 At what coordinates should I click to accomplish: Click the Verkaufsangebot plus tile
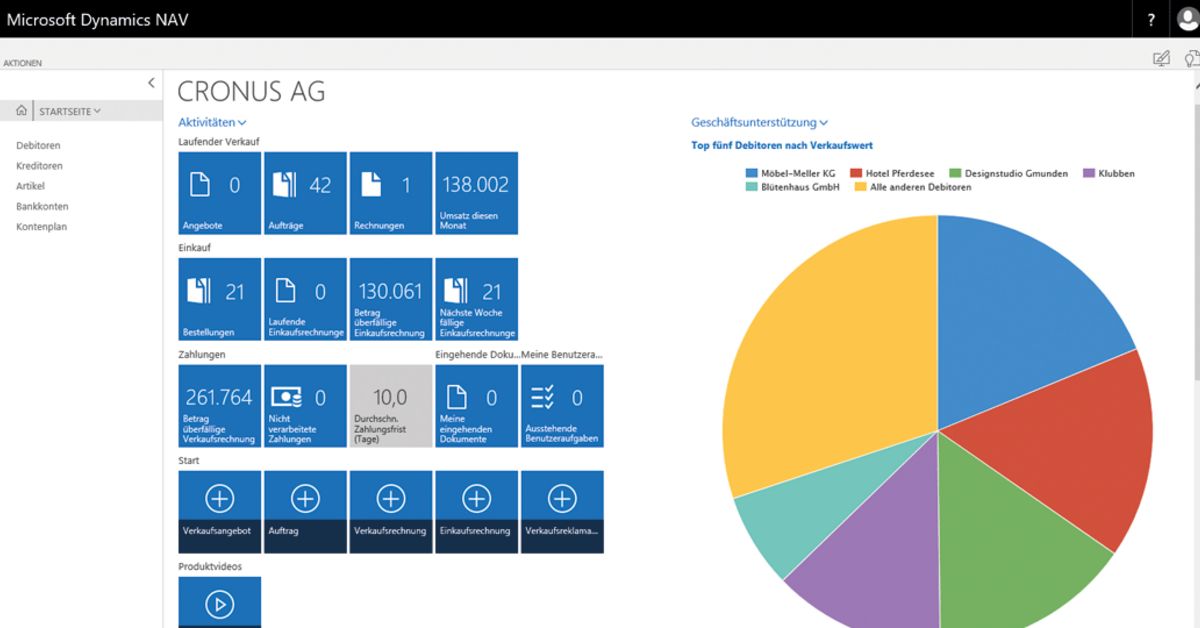click(x=220, y=512)
